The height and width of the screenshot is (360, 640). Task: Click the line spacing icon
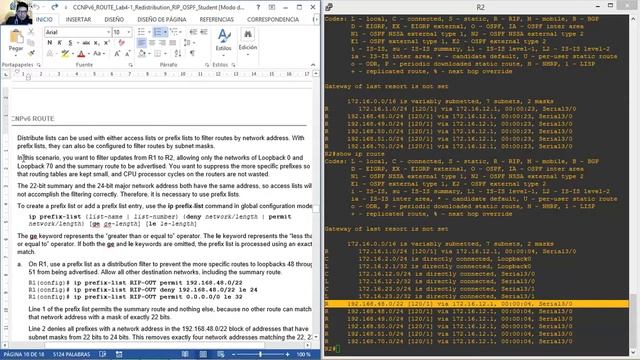[x=187, y=42]
